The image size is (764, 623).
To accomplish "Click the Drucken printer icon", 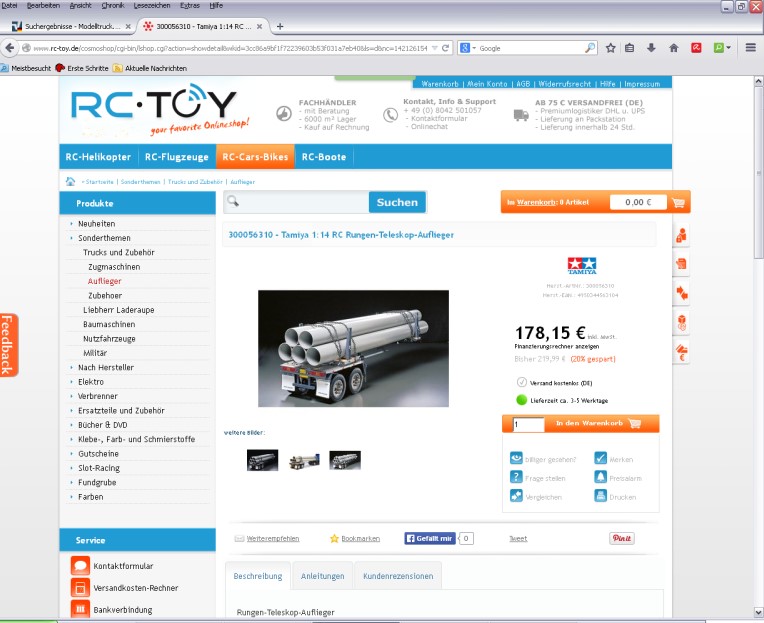I will (x=600, y=496).
